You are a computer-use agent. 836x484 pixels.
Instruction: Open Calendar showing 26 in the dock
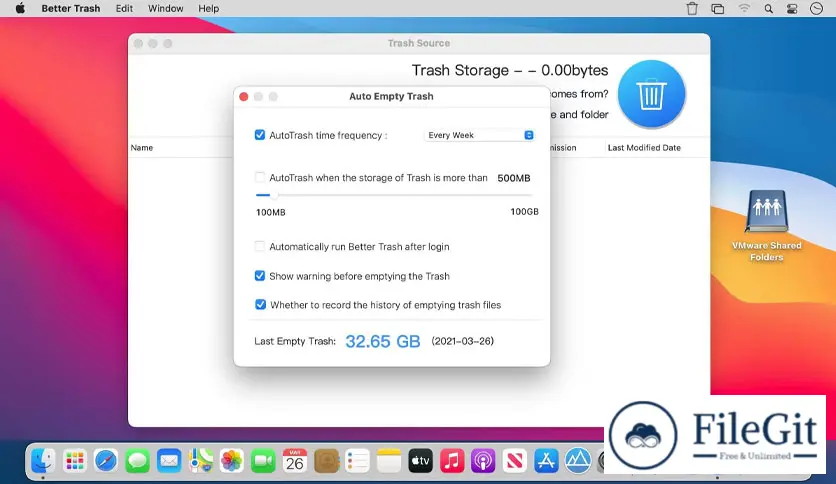coord(295,461)
